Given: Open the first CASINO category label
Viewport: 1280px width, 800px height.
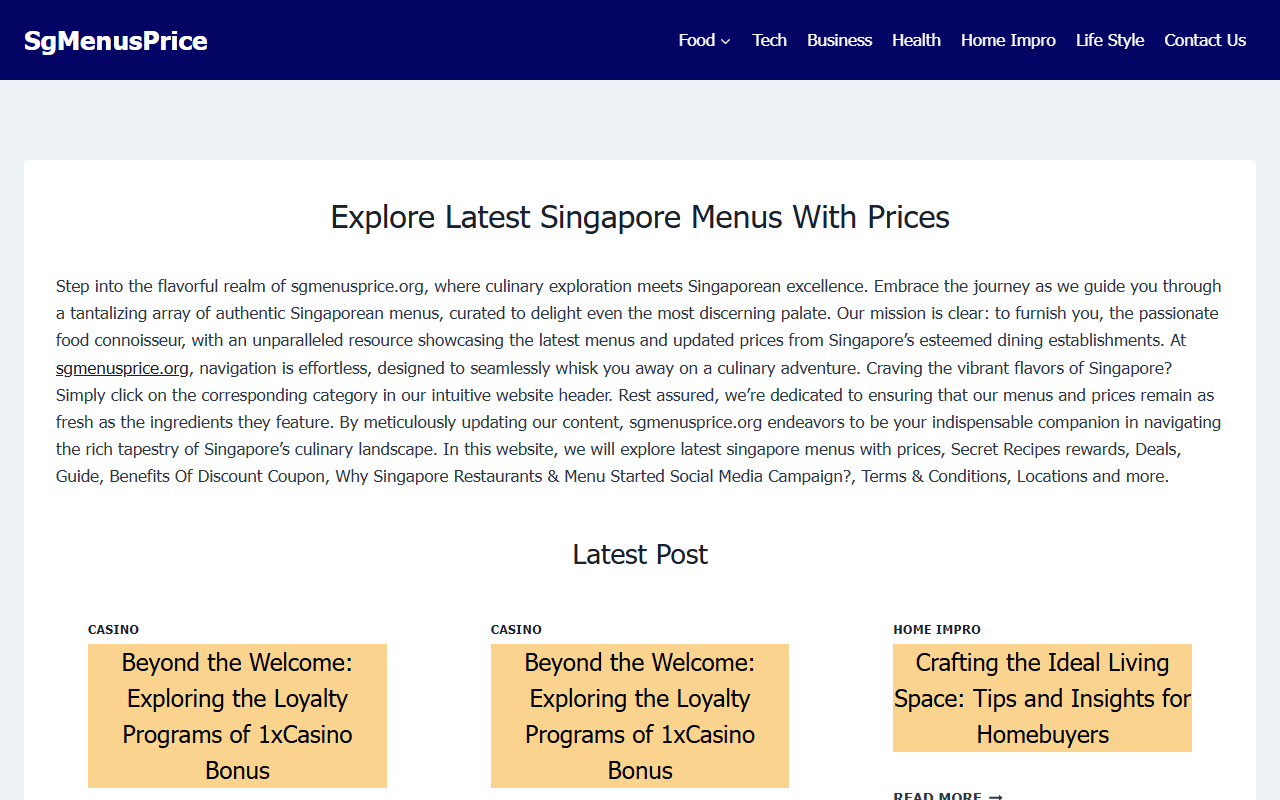Looking at the screenshot, I should click(113, 630).
